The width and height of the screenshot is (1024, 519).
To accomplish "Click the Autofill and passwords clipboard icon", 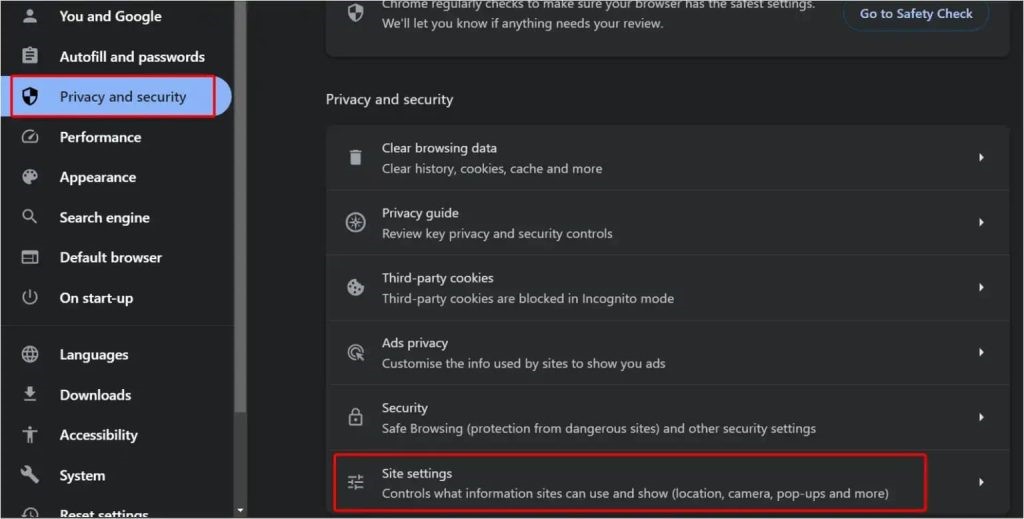I will click(x=30, y=56).
